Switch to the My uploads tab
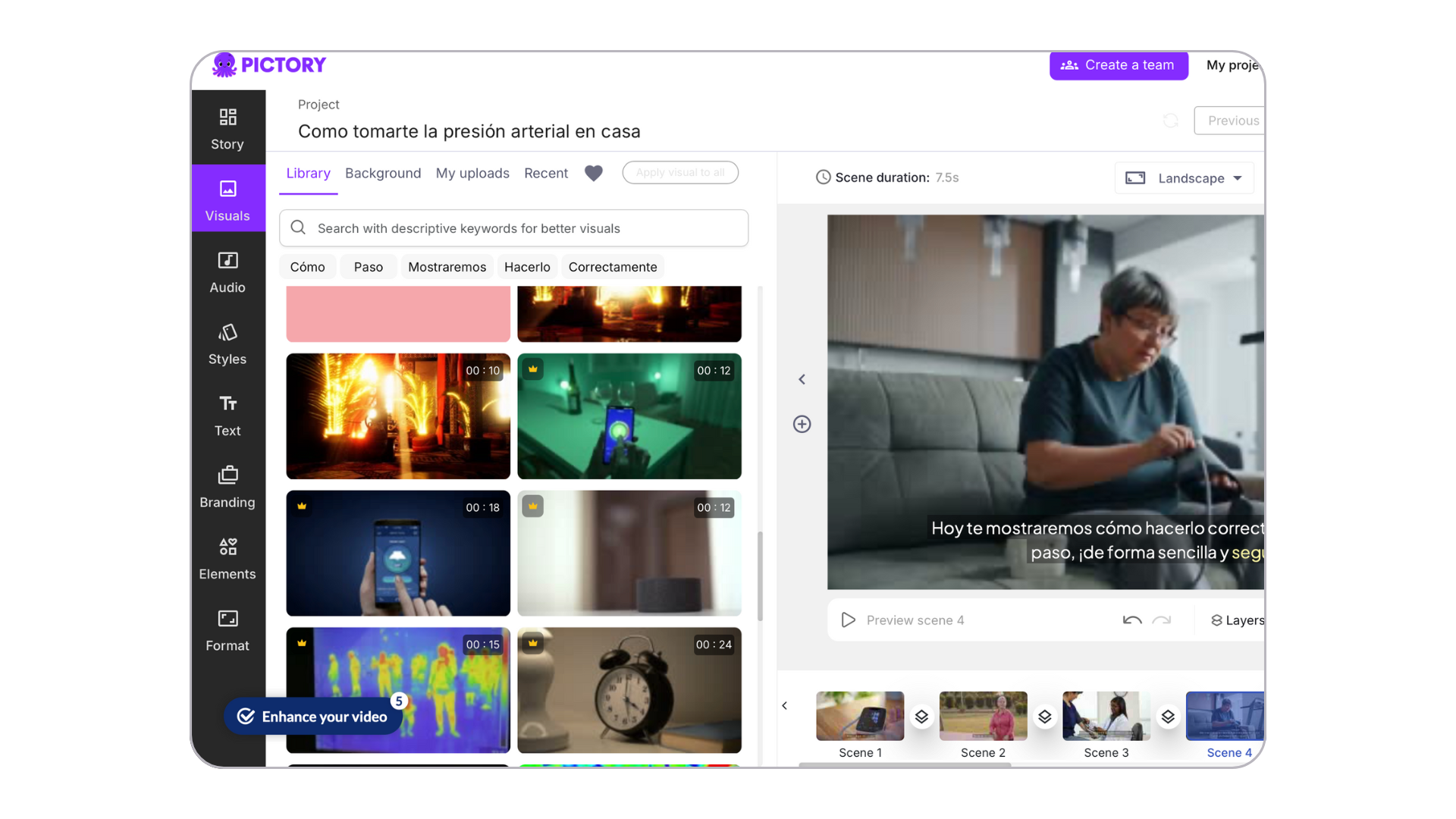 pos(472,173)
